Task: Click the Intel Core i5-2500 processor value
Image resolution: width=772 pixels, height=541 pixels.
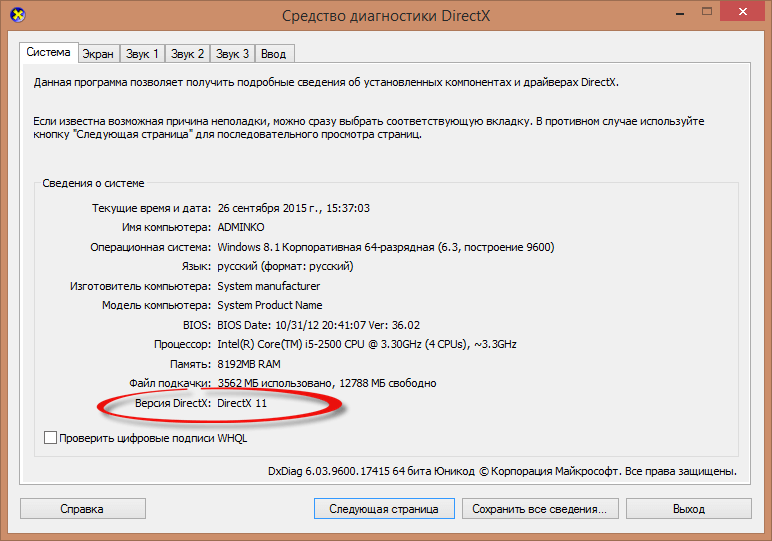Action: 367,344
